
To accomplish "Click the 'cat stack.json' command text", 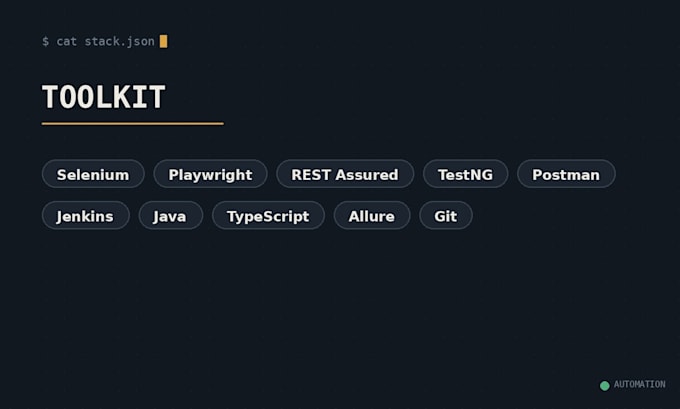I will pyautogui.click(x=105, y=42).
